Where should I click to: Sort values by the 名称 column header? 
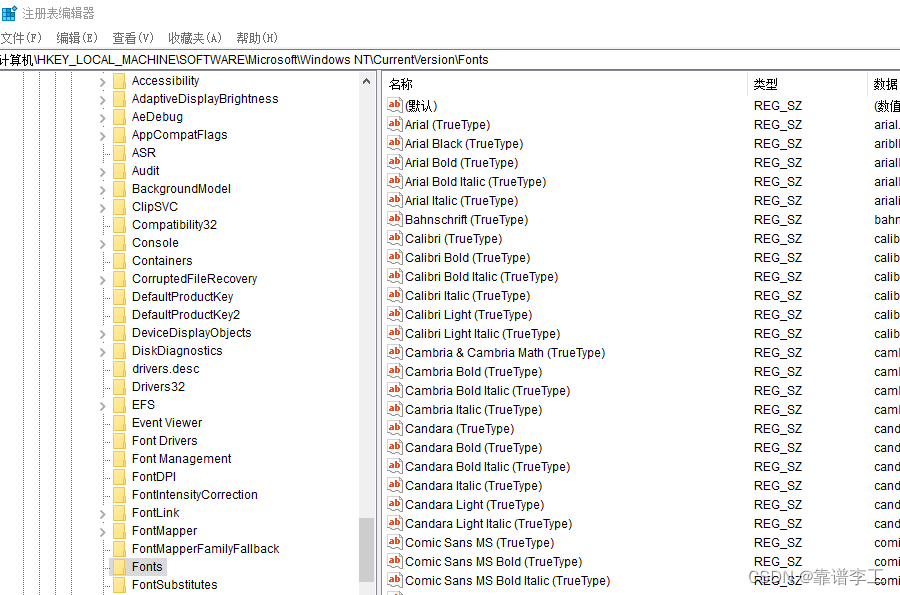565,84
